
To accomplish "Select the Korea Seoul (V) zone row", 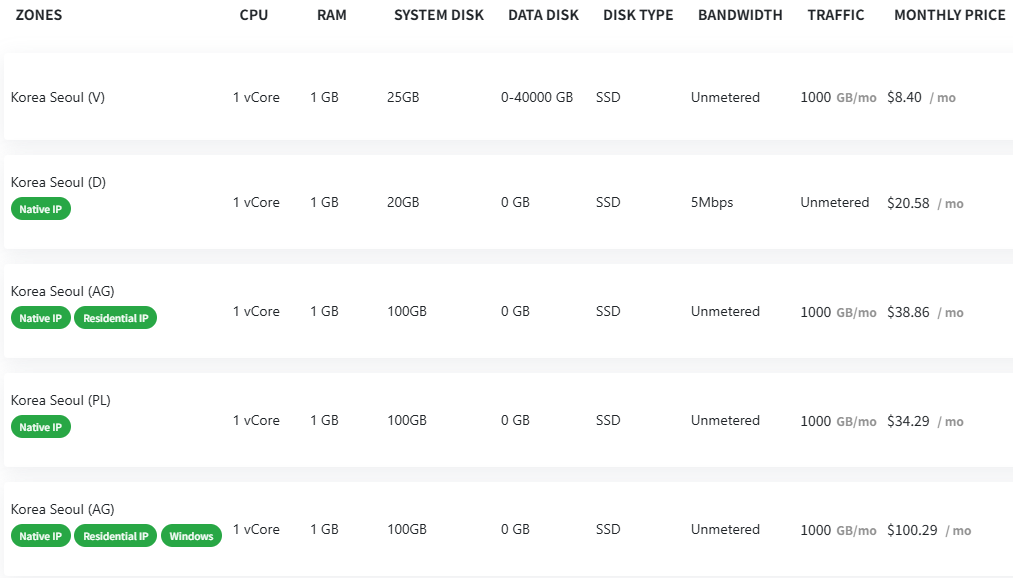I will tap(58, 98).
